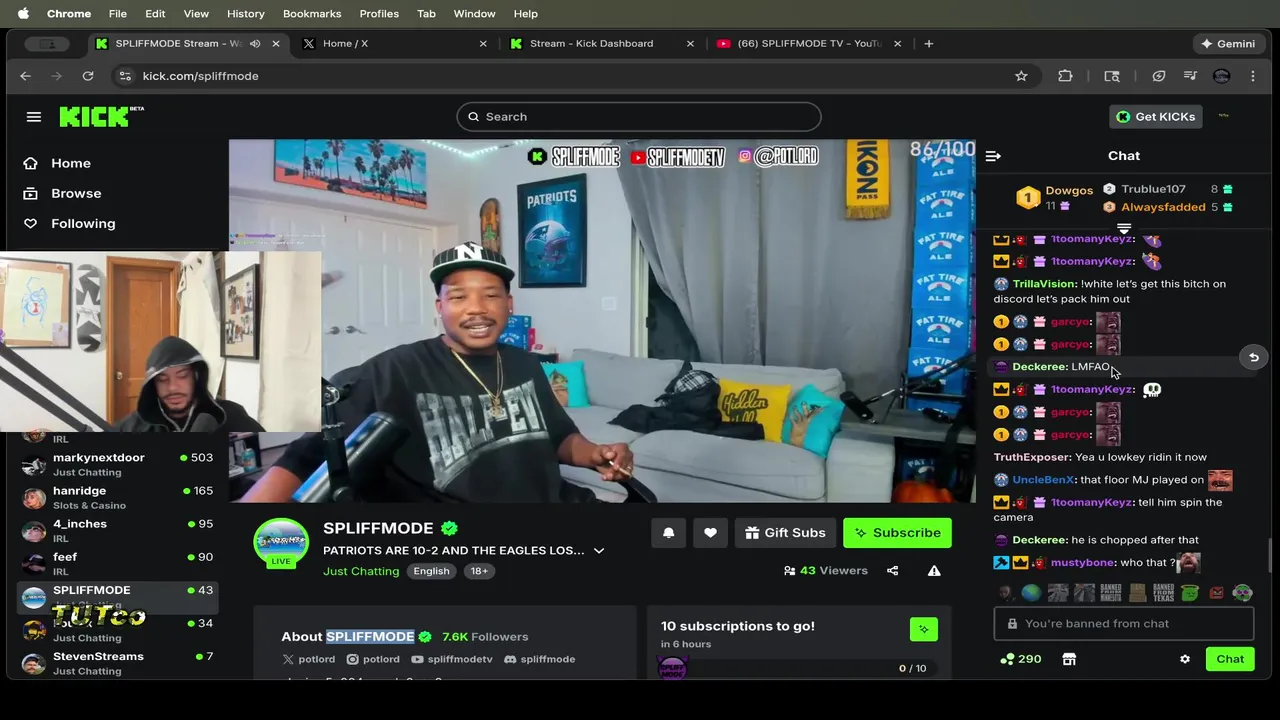Switch to Stream - Kick Dashboard tab
The image size is (1280, 720).
(600, 44)
